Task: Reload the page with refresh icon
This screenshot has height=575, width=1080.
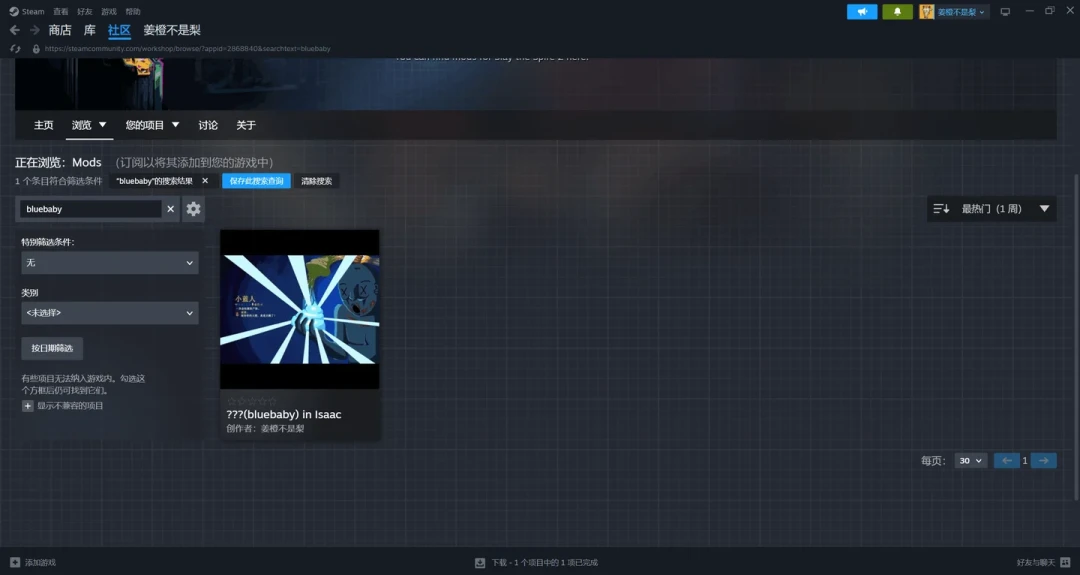Action: (x=15, y=49)
